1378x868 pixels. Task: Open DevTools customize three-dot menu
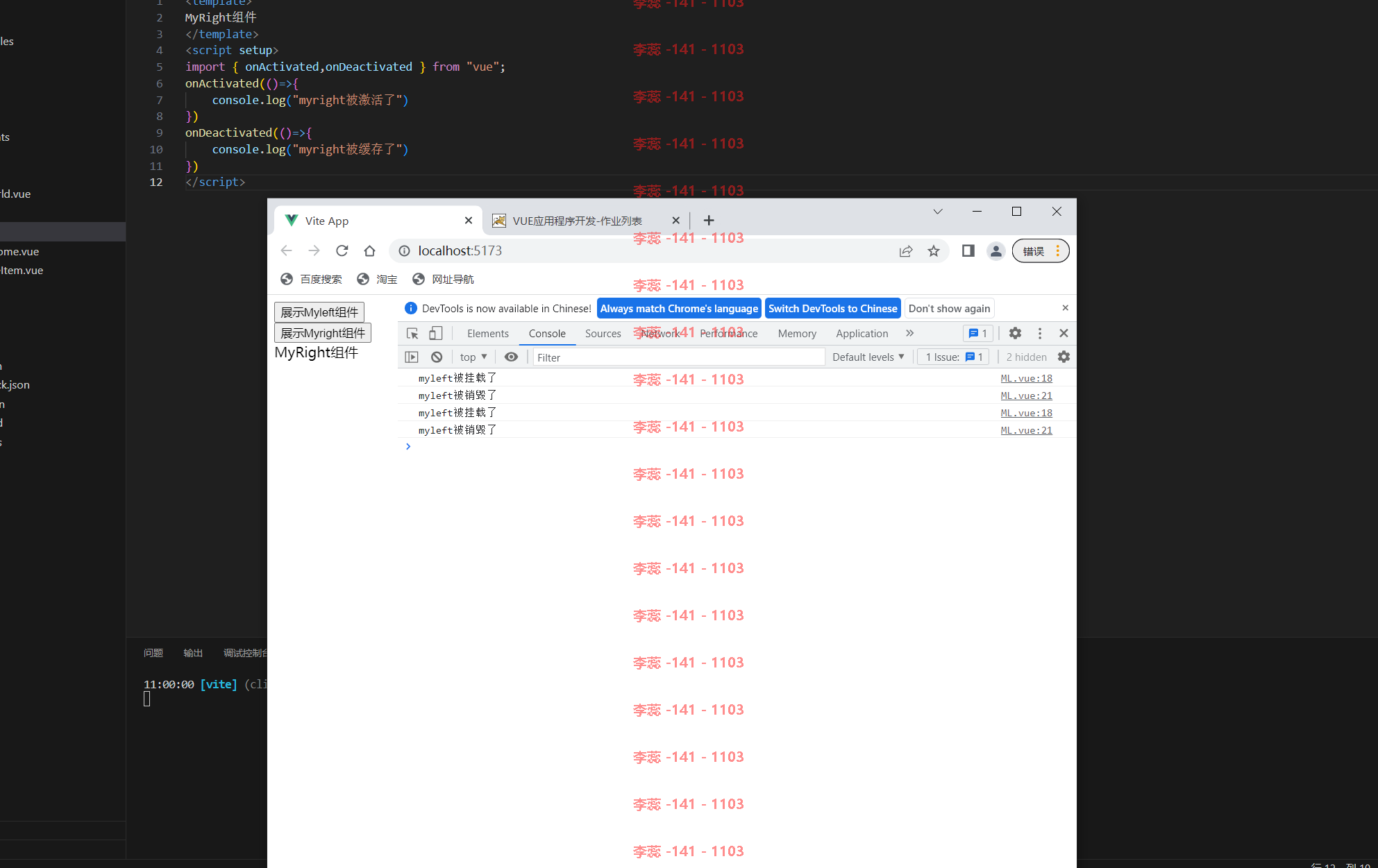coord(1039,333)
